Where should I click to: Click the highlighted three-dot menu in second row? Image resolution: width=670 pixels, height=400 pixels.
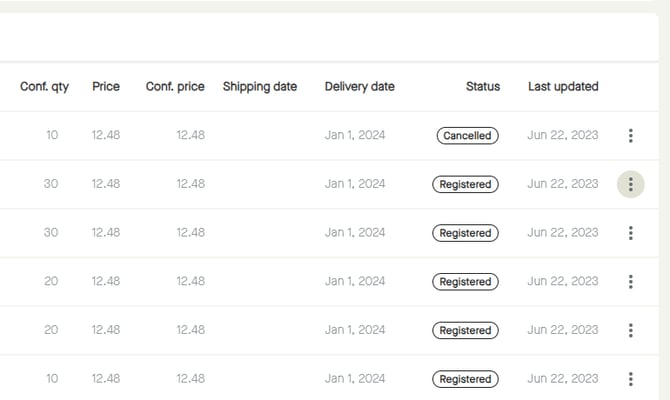630,184
